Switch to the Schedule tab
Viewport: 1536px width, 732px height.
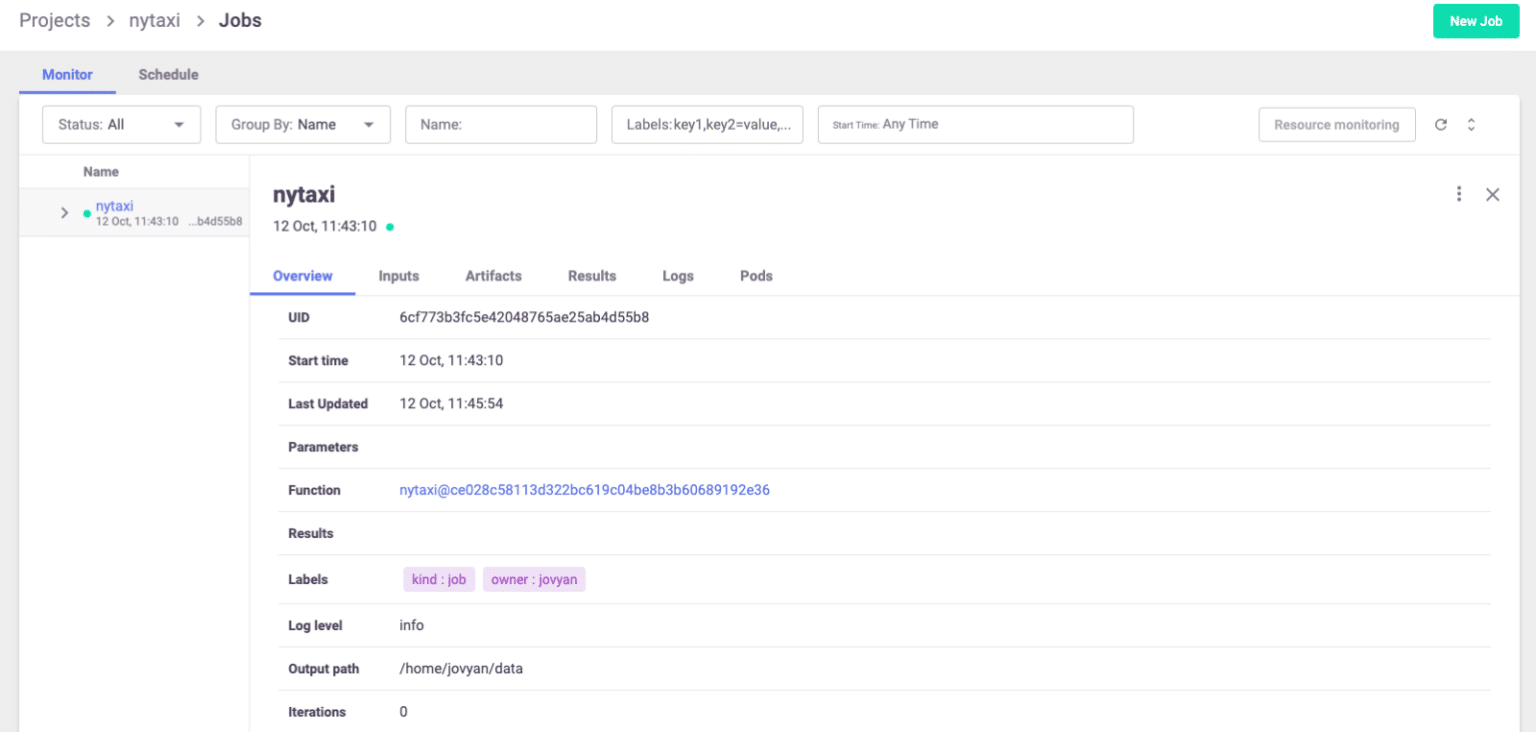[x=168, y=74]
